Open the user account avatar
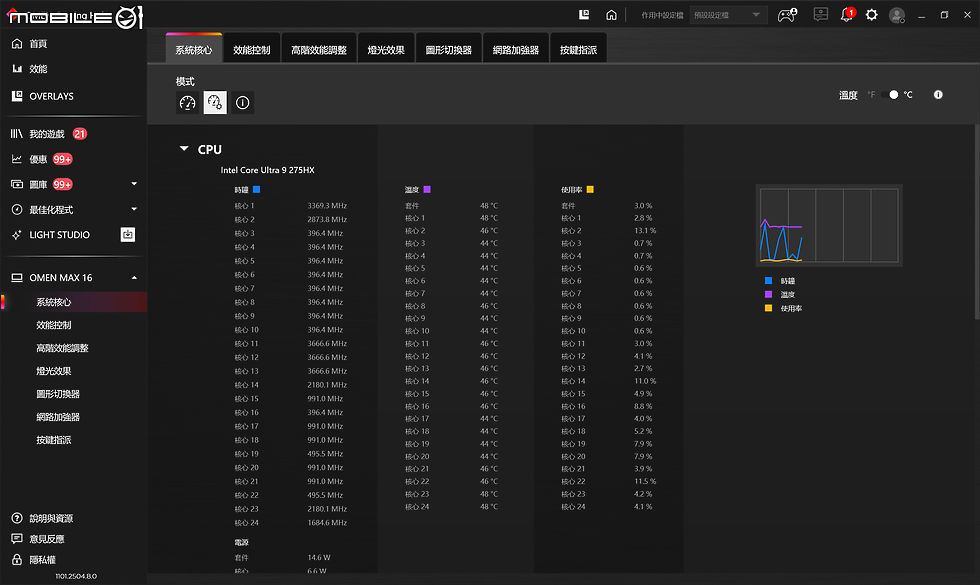 897,15
